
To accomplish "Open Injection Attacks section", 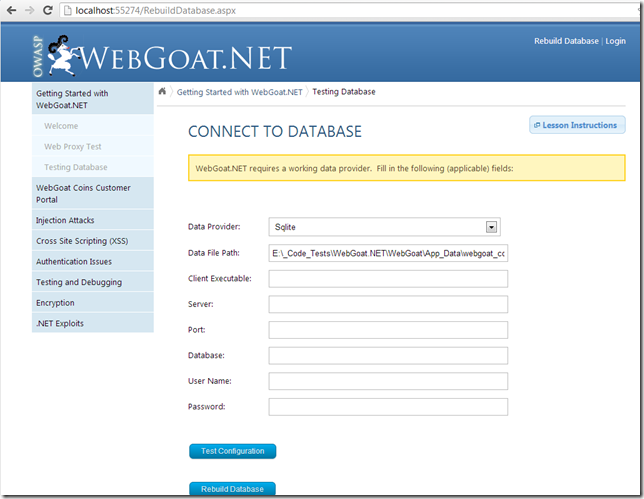I will point(93,220).
